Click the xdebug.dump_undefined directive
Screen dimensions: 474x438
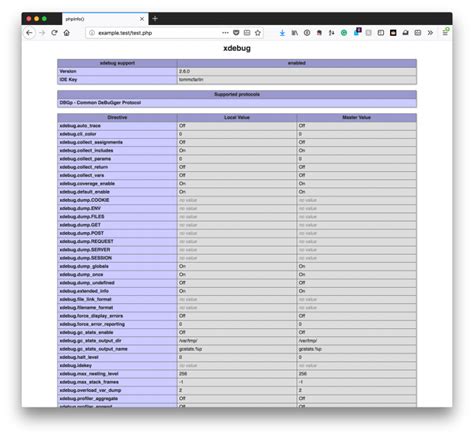(87, 283)
